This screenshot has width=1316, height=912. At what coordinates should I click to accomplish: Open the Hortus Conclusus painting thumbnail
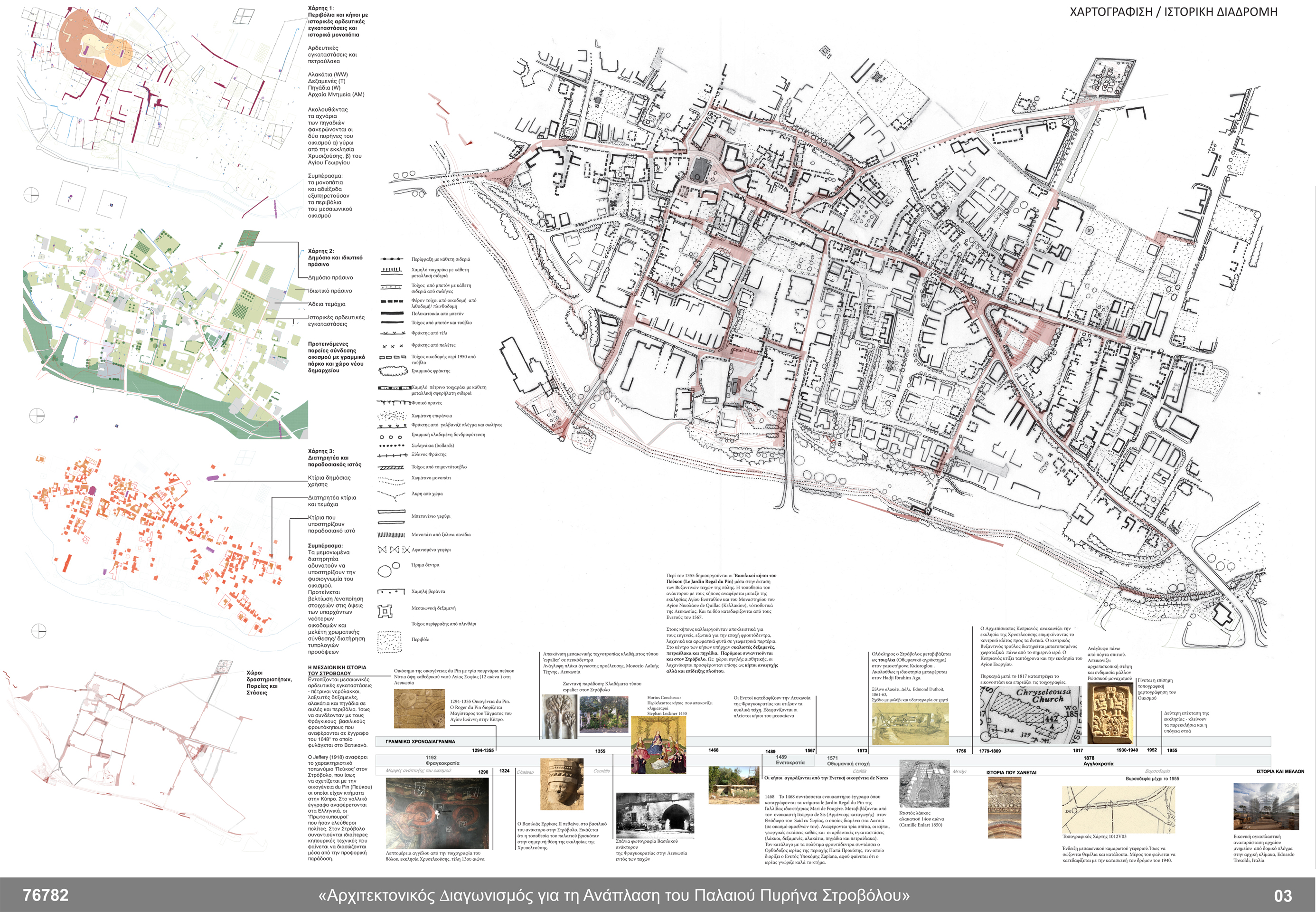(658, 745)
